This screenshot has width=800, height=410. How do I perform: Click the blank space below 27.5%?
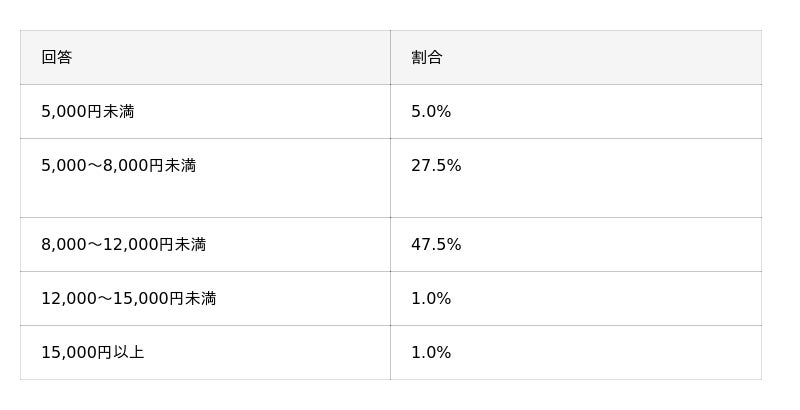pos(575,197)
